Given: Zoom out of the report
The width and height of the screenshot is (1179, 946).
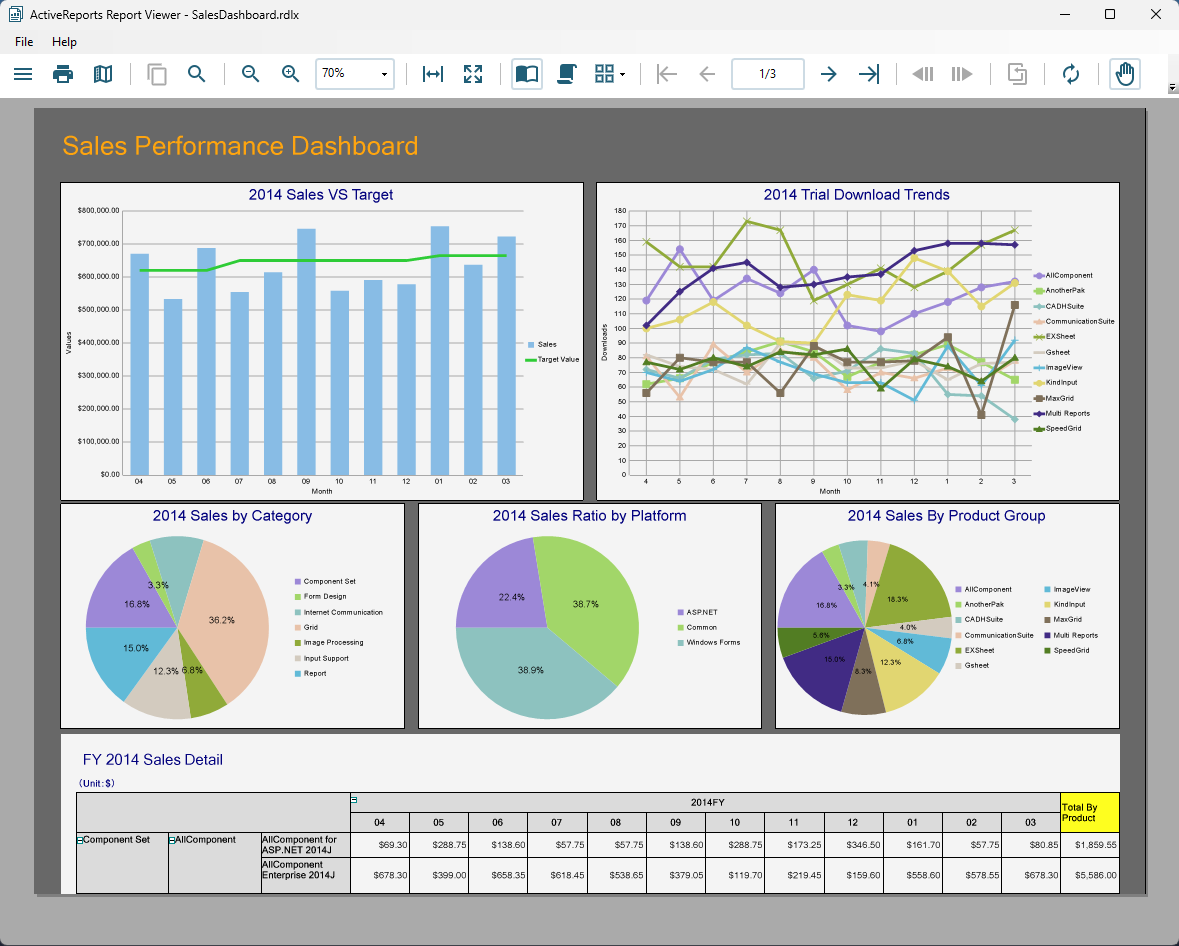Looking at the screenshot, I should point(250,74).
